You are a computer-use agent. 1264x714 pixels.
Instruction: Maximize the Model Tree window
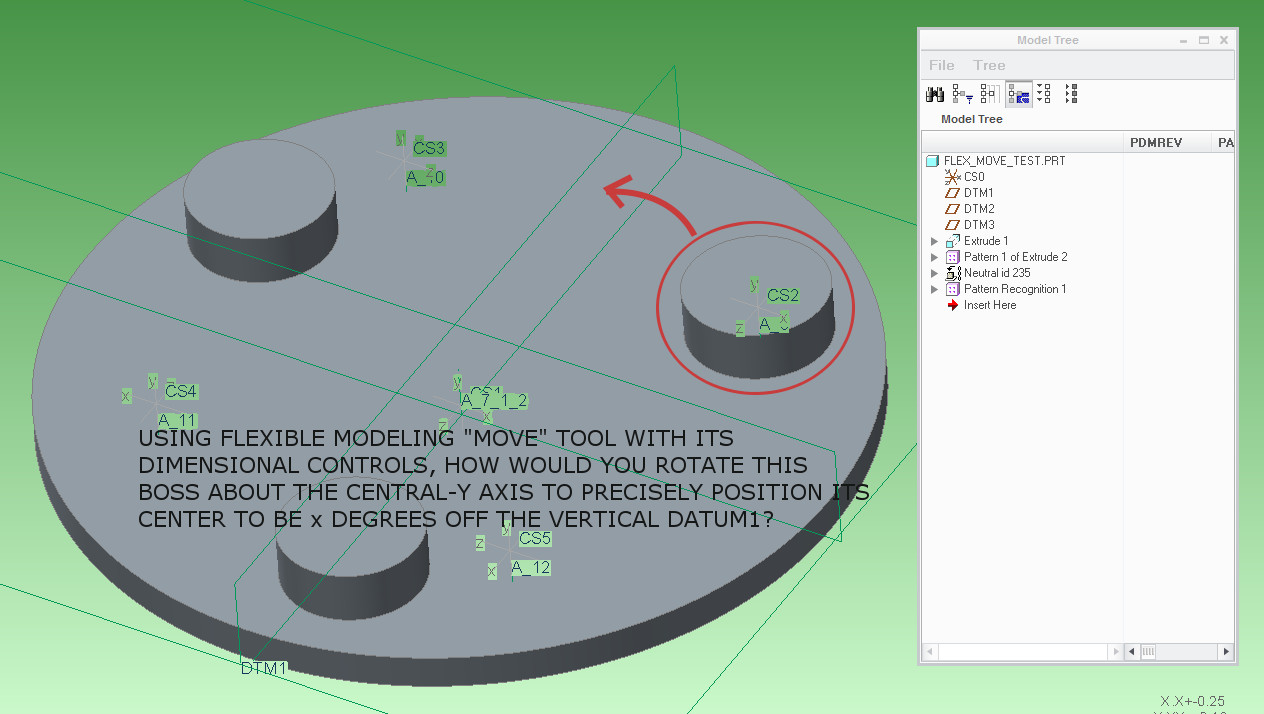[1204, 40]
